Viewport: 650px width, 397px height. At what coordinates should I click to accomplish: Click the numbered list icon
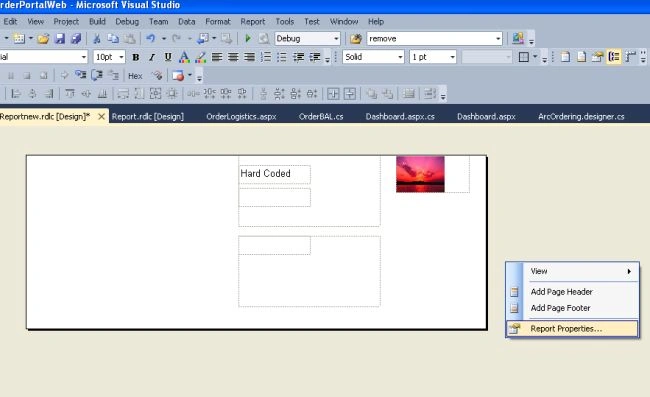point(266,57)
